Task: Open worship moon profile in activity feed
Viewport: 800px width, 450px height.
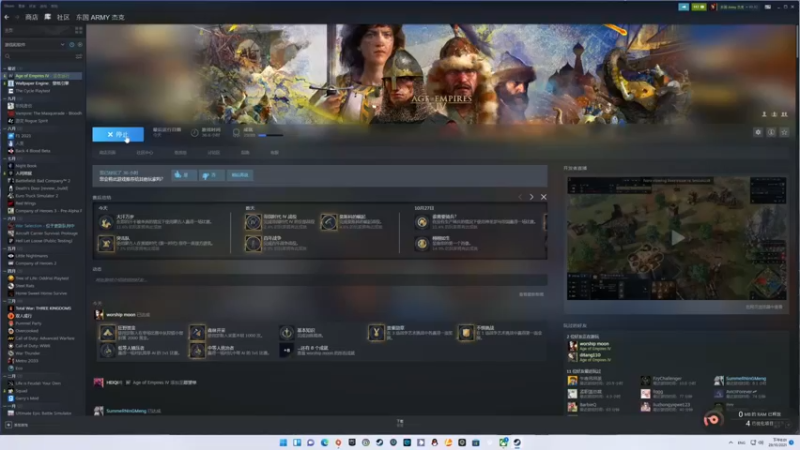Action: (121, 315)
